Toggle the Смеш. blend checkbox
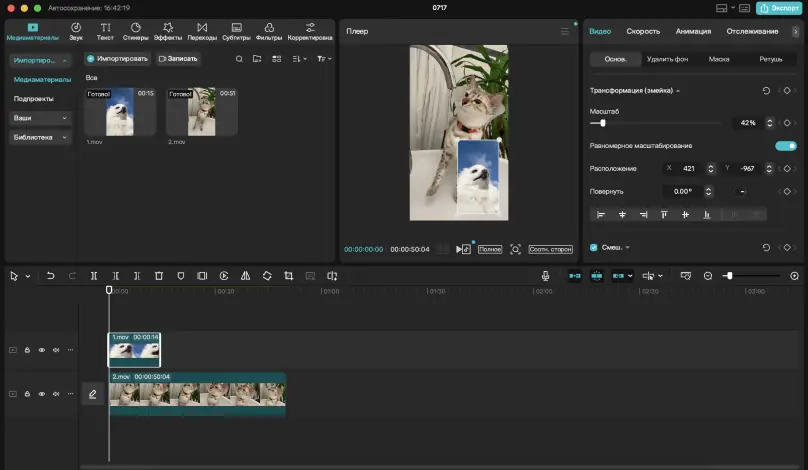The height and width of the screenshot is (470, 808). click(x=594, y=248)
